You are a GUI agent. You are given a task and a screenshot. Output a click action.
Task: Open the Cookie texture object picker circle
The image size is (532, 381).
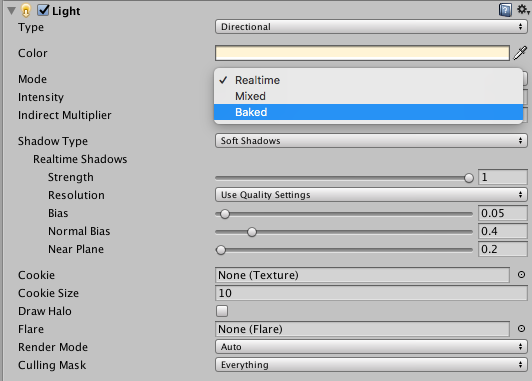click(x=521, y=274)
